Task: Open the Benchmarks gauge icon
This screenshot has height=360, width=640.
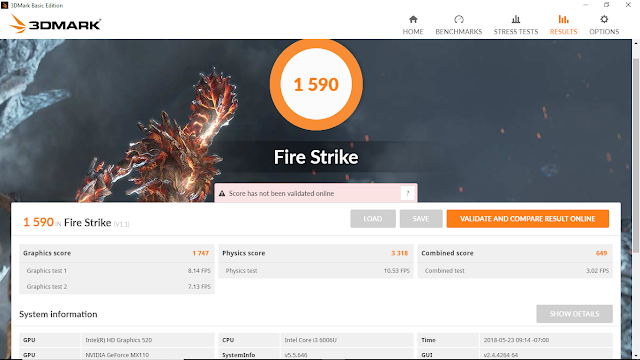Action: [x=459, y=19]
